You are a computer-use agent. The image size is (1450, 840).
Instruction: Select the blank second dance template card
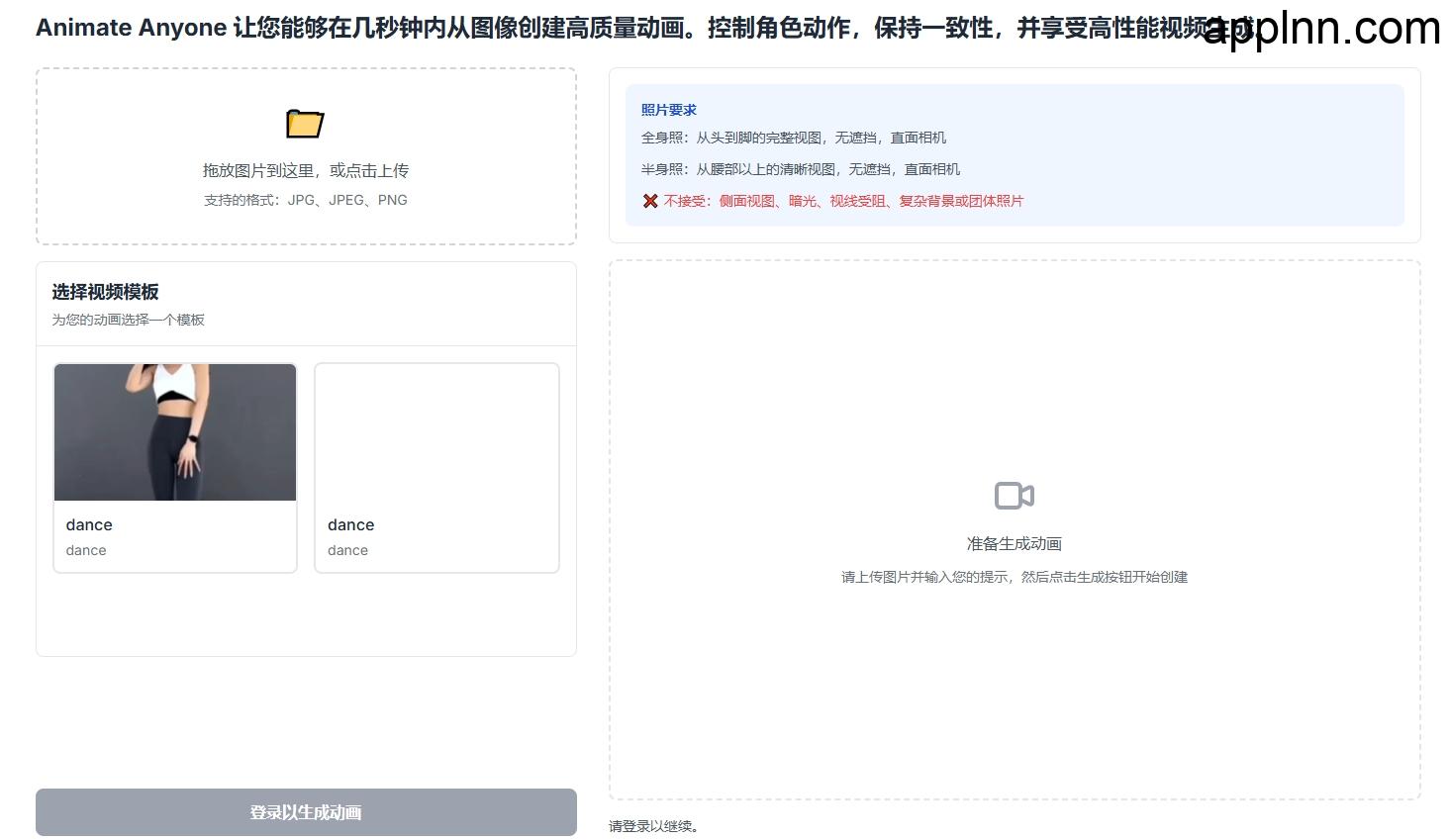click(436, 467)
